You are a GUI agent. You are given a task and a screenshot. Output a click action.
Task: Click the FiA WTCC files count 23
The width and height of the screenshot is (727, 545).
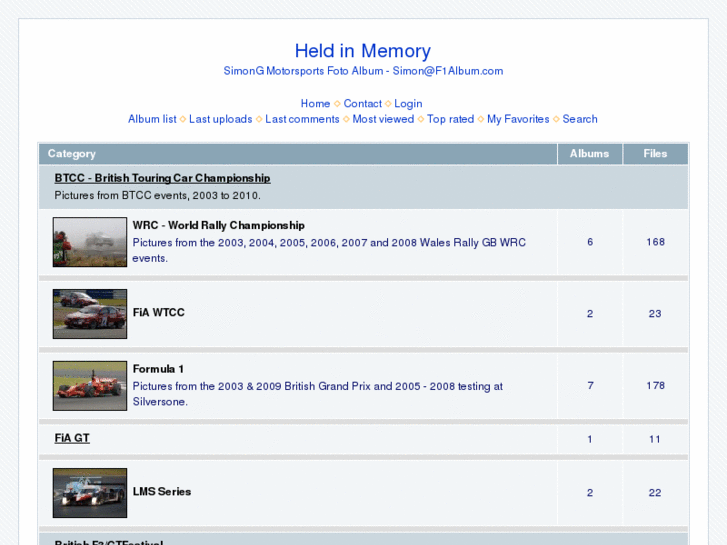pos(655,314)
